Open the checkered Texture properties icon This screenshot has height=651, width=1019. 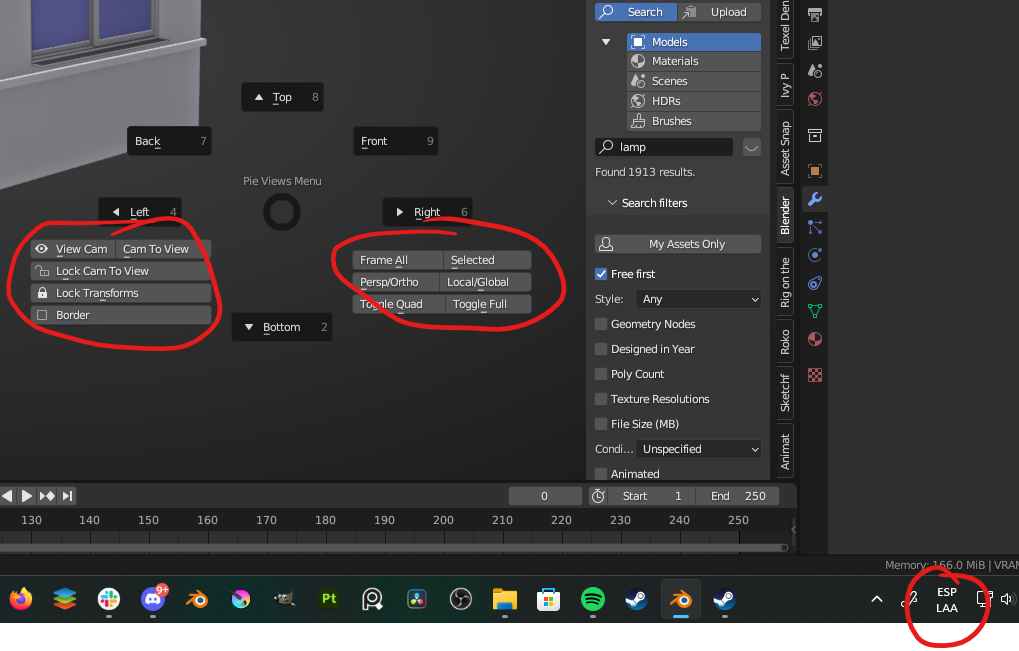815,374
